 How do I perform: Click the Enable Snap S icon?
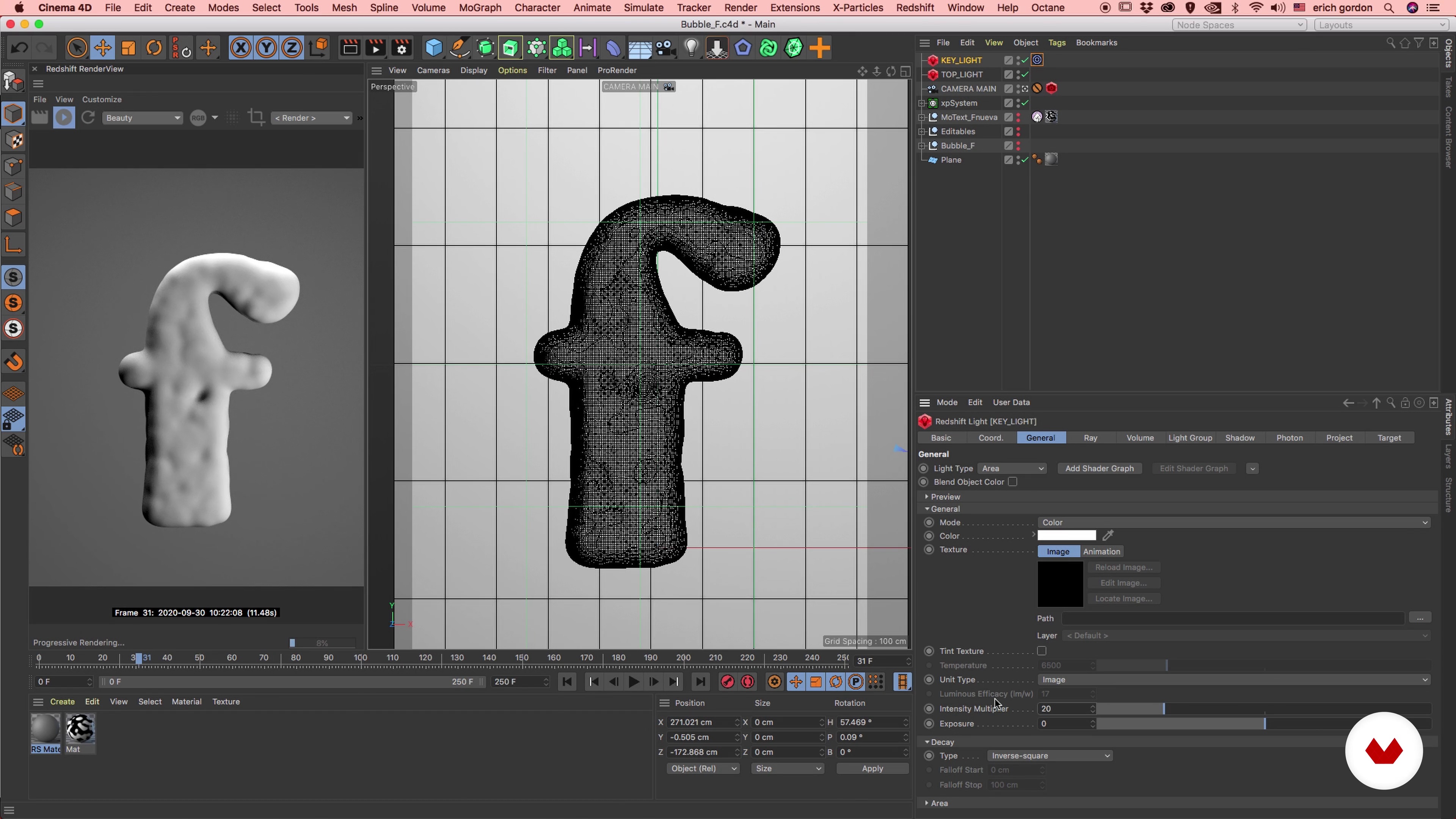point(14,277)
